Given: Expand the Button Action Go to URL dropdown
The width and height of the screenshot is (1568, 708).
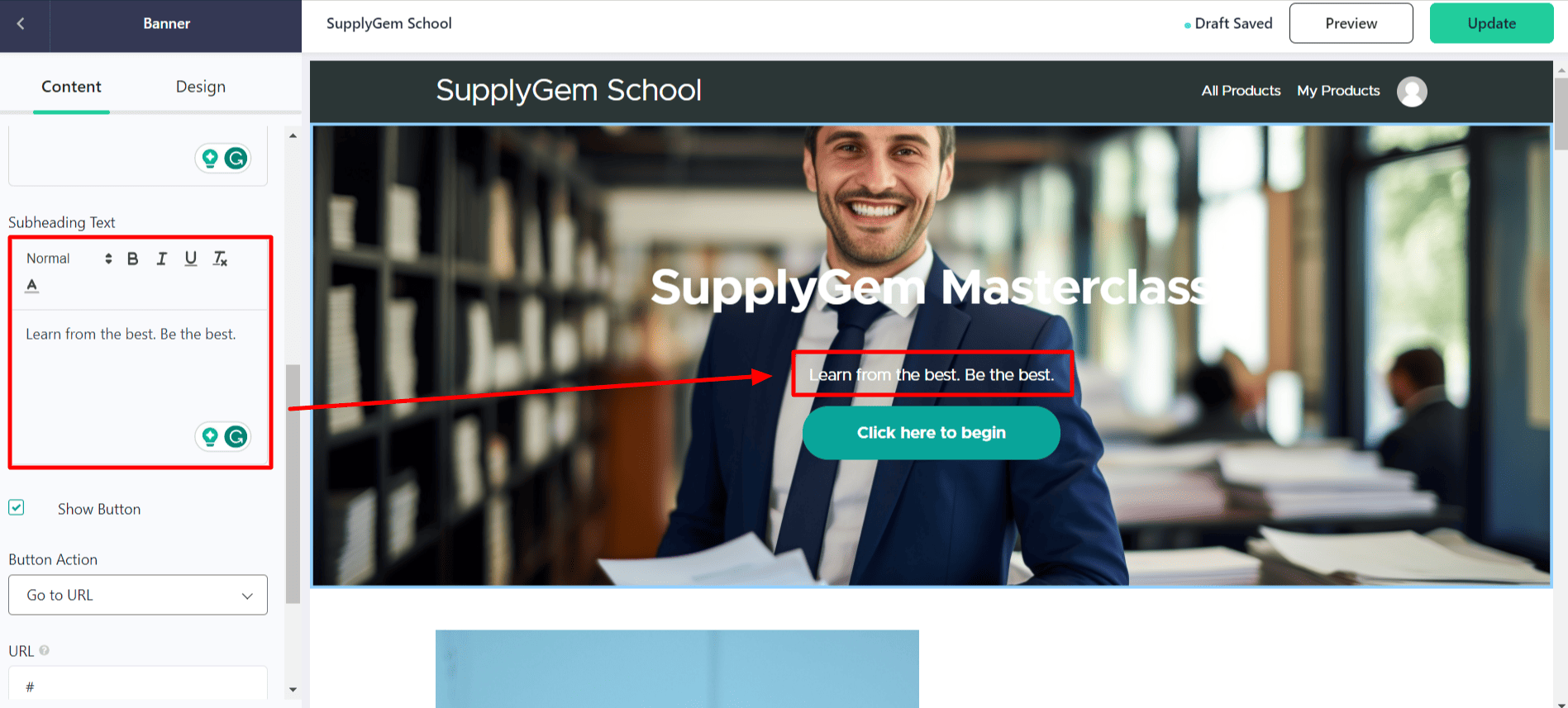Looking at the screenshot, I should click(138, 595).
